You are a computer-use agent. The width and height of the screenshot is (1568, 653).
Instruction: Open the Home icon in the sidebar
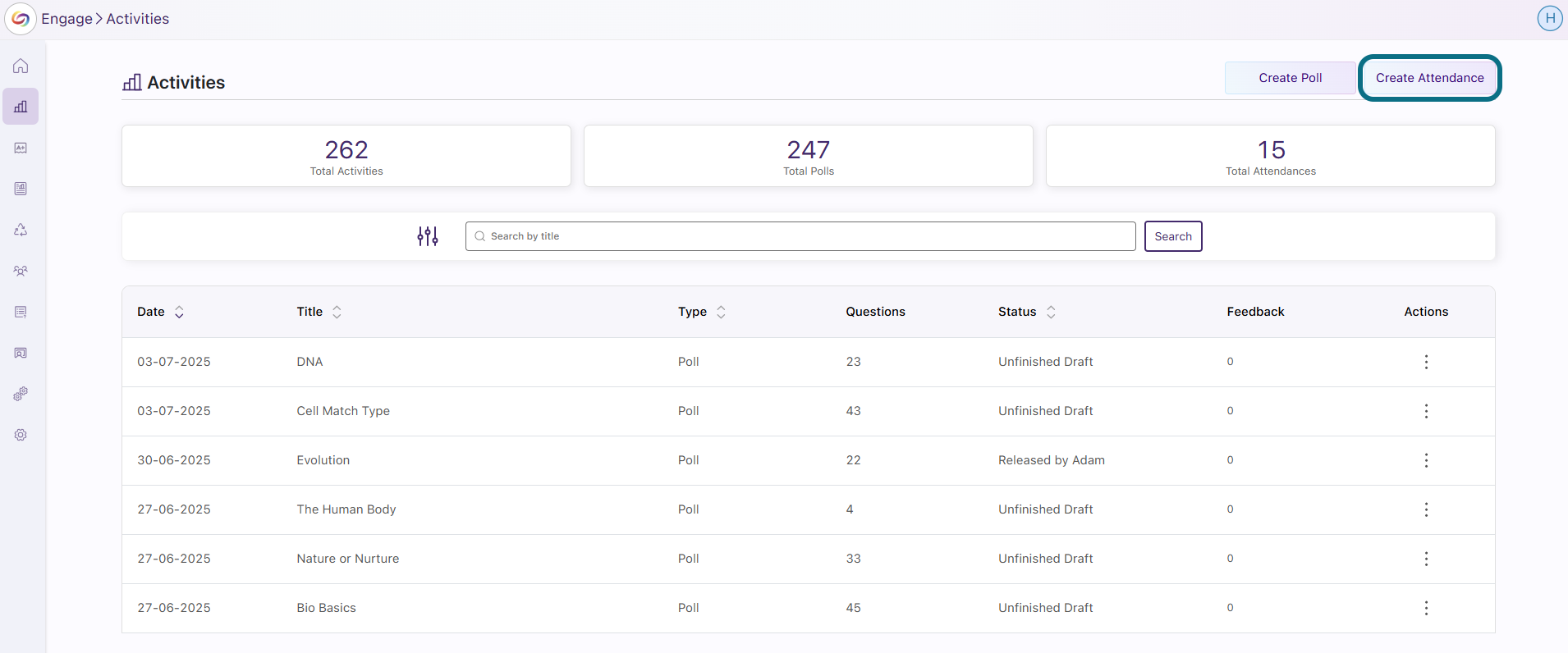coord(21,66)
